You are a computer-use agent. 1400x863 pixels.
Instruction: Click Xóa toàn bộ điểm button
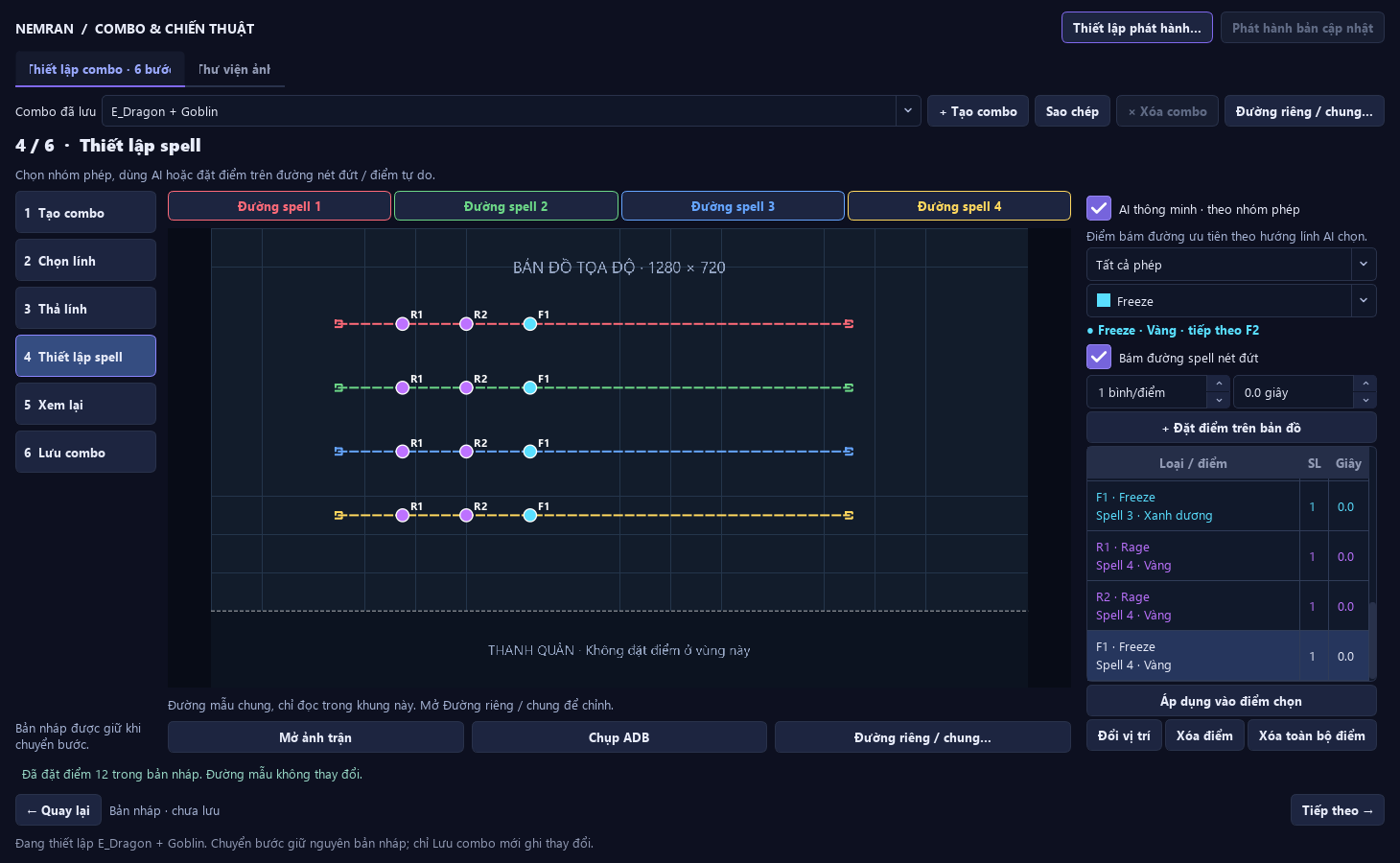click(1312, 735)
